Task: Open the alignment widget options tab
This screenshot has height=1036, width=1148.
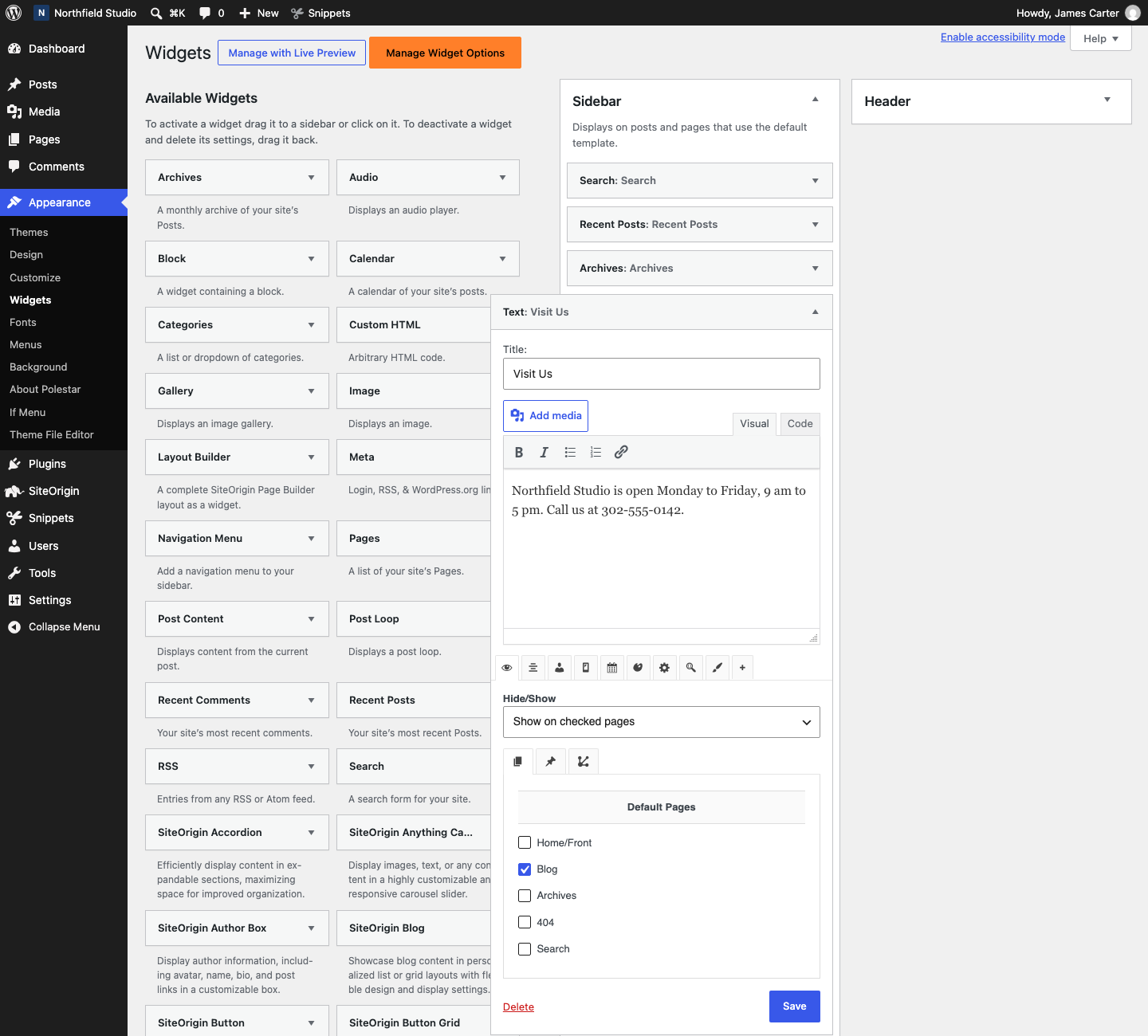Action: coord(533,668)
